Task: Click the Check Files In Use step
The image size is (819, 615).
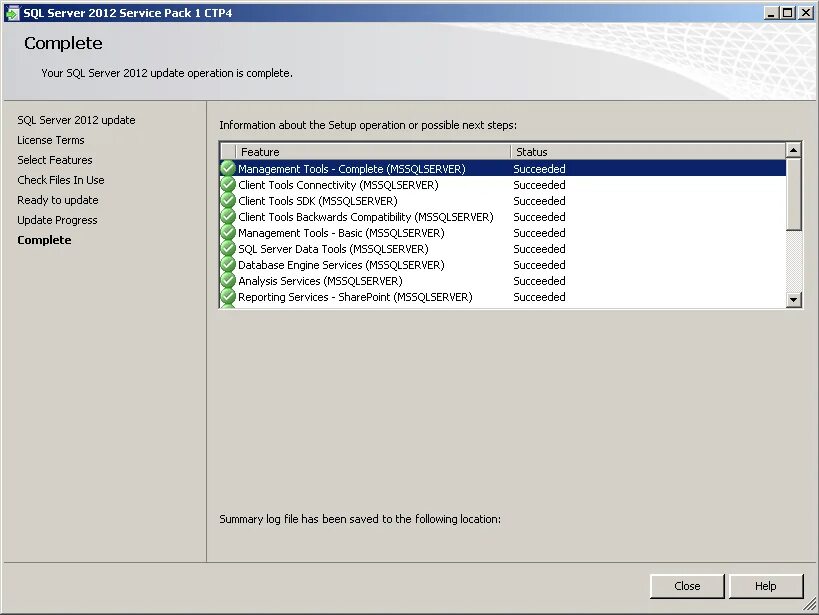Action: [61, 180]
